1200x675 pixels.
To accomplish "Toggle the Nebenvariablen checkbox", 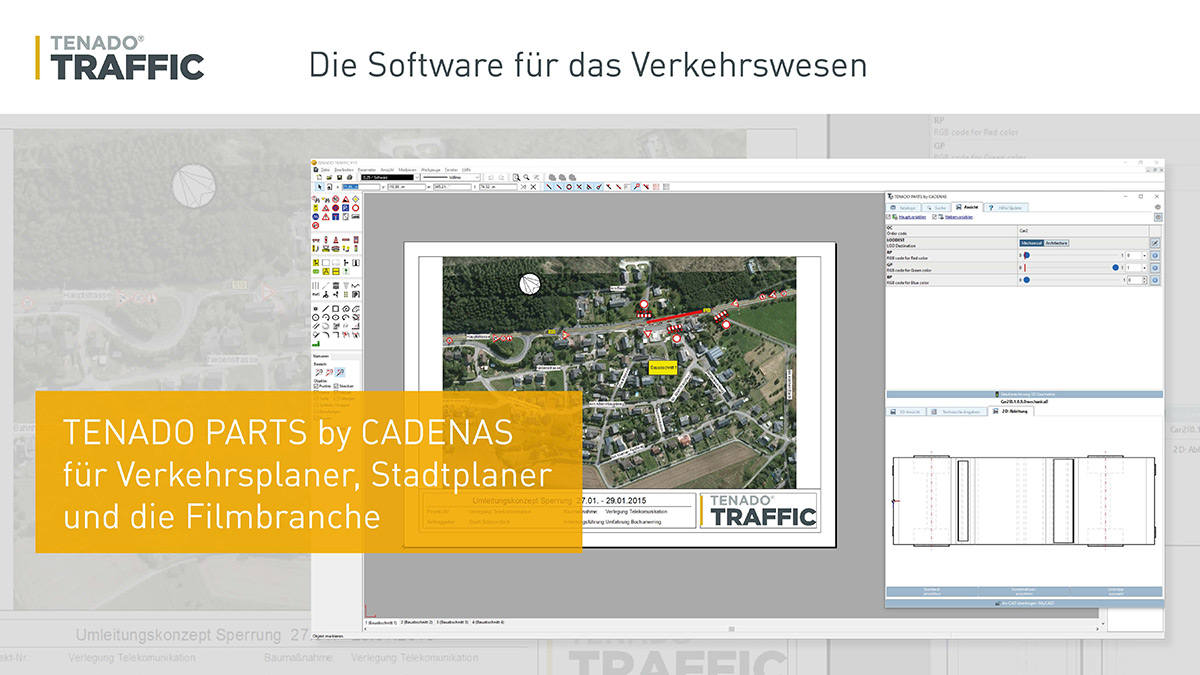I will click(934, 217).
